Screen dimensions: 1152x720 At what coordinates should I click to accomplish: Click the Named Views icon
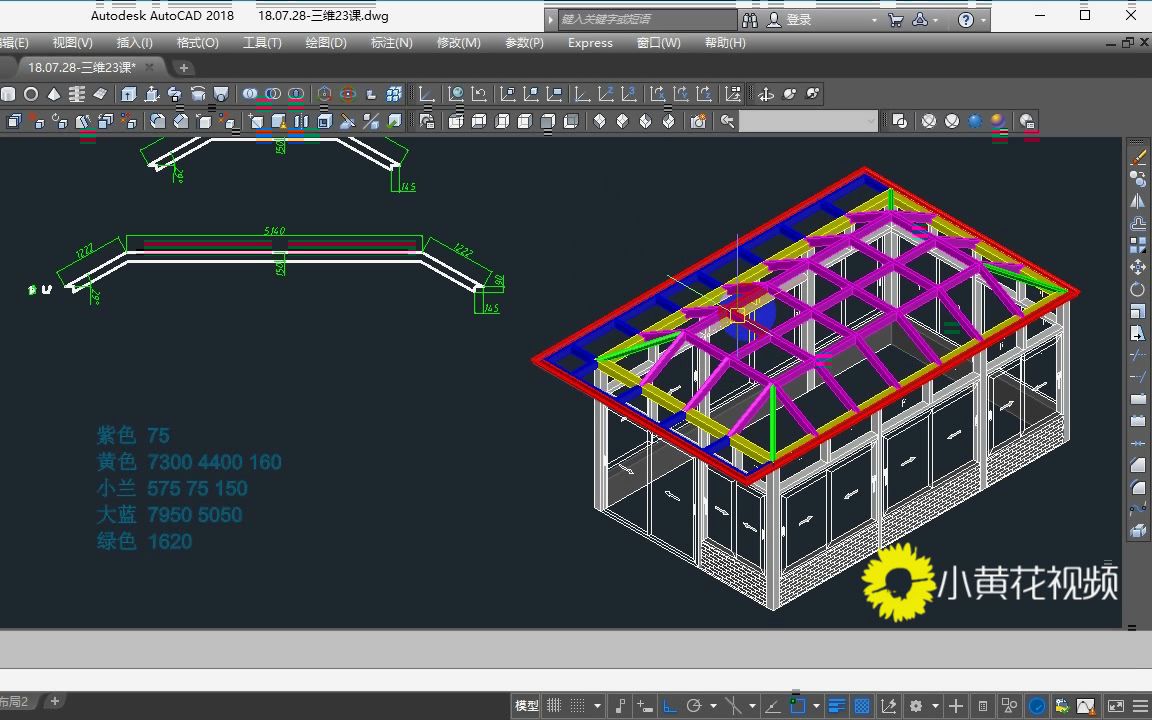click(x=427, y=120)
